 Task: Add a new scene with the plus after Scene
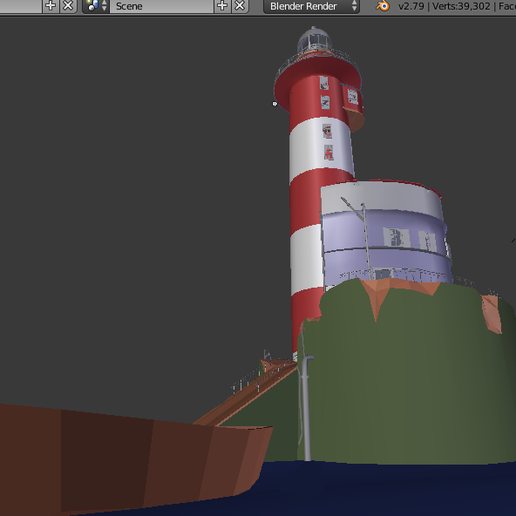click(222, 6)
